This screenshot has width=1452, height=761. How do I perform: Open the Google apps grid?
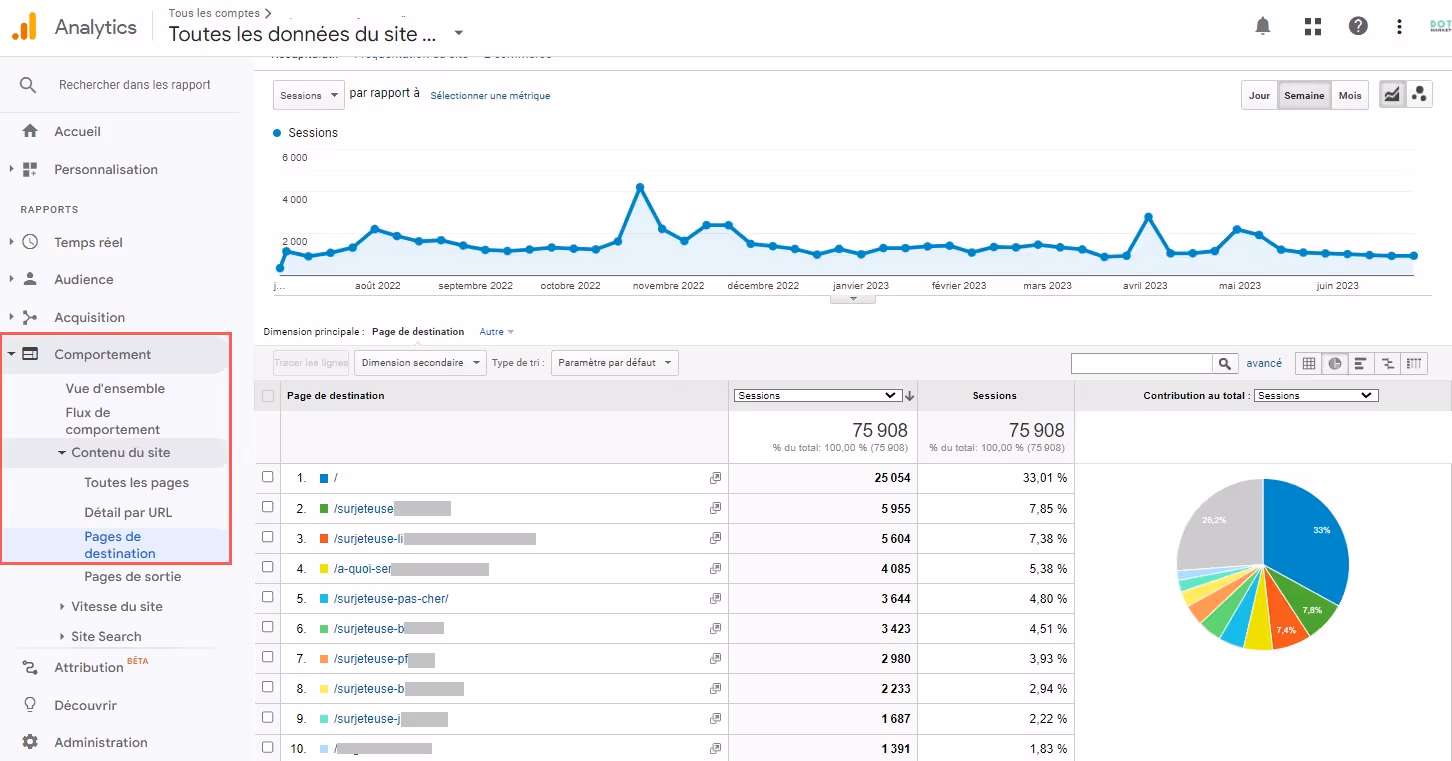[x=1312, y=26]
